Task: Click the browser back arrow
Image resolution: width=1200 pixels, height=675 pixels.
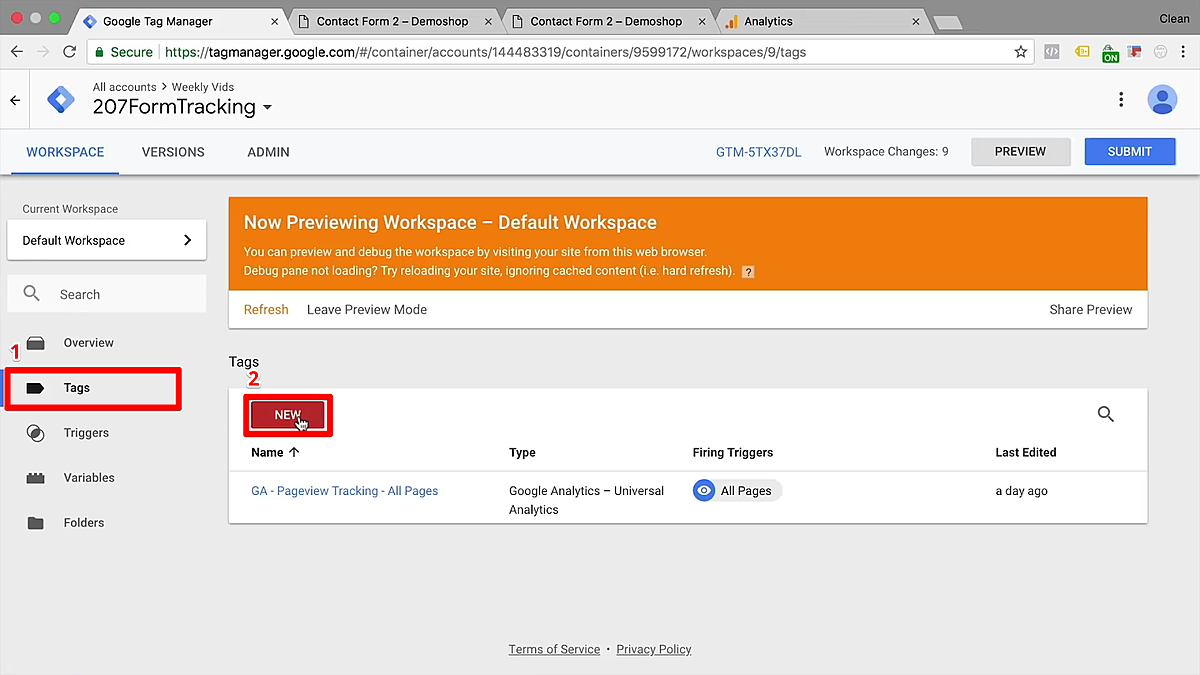Action: 17,52
